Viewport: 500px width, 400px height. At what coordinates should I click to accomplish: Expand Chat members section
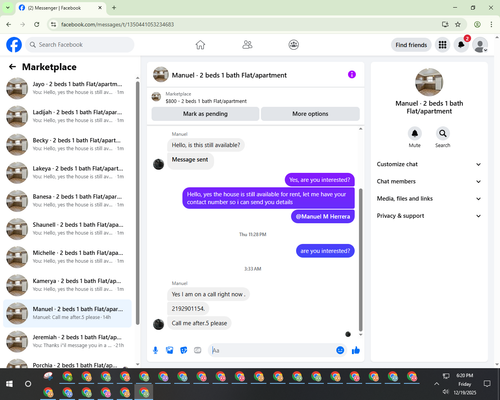click(429, 182)
